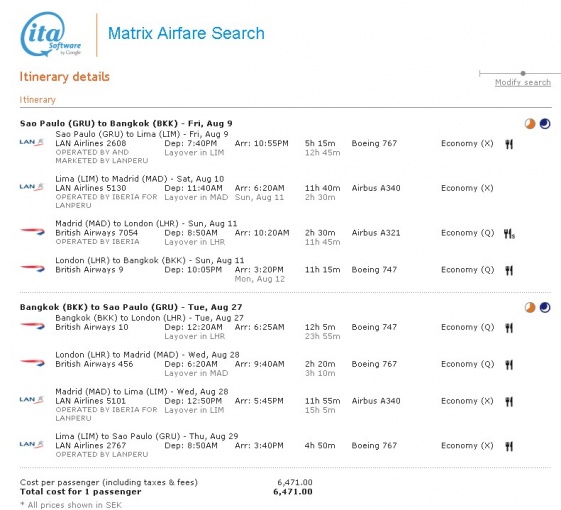Click the Cost per passenger line

166,482
